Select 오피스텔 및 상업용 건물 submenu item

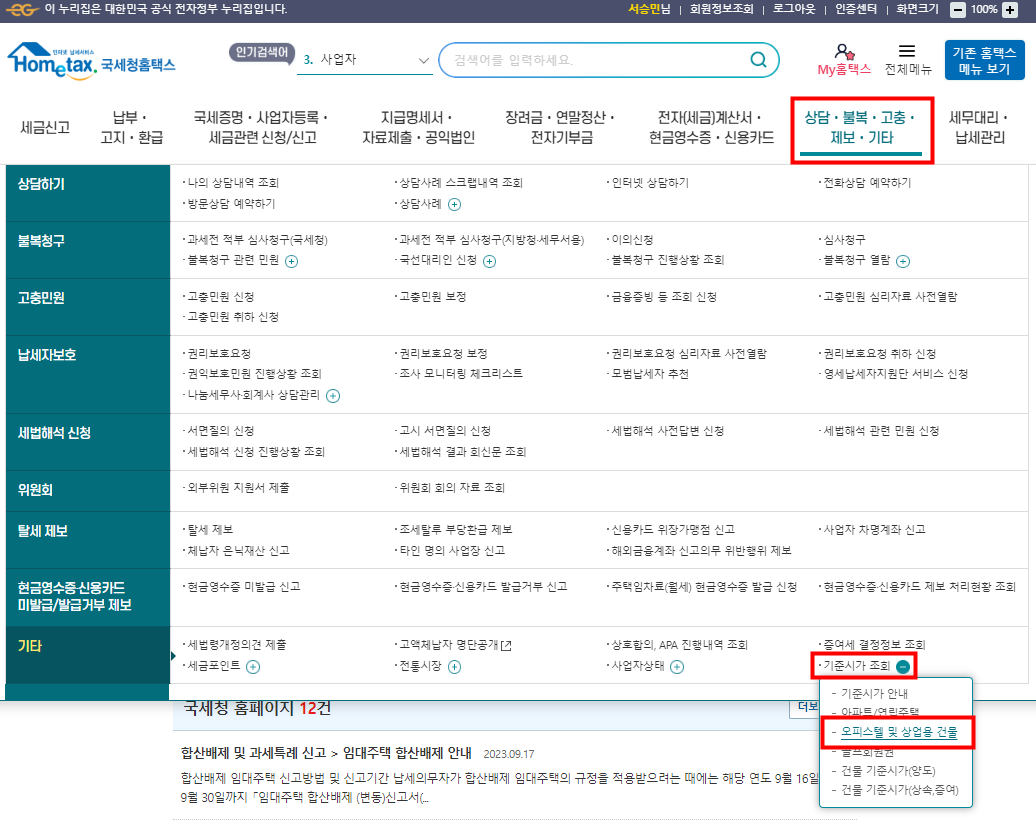(x=899, y=732)
